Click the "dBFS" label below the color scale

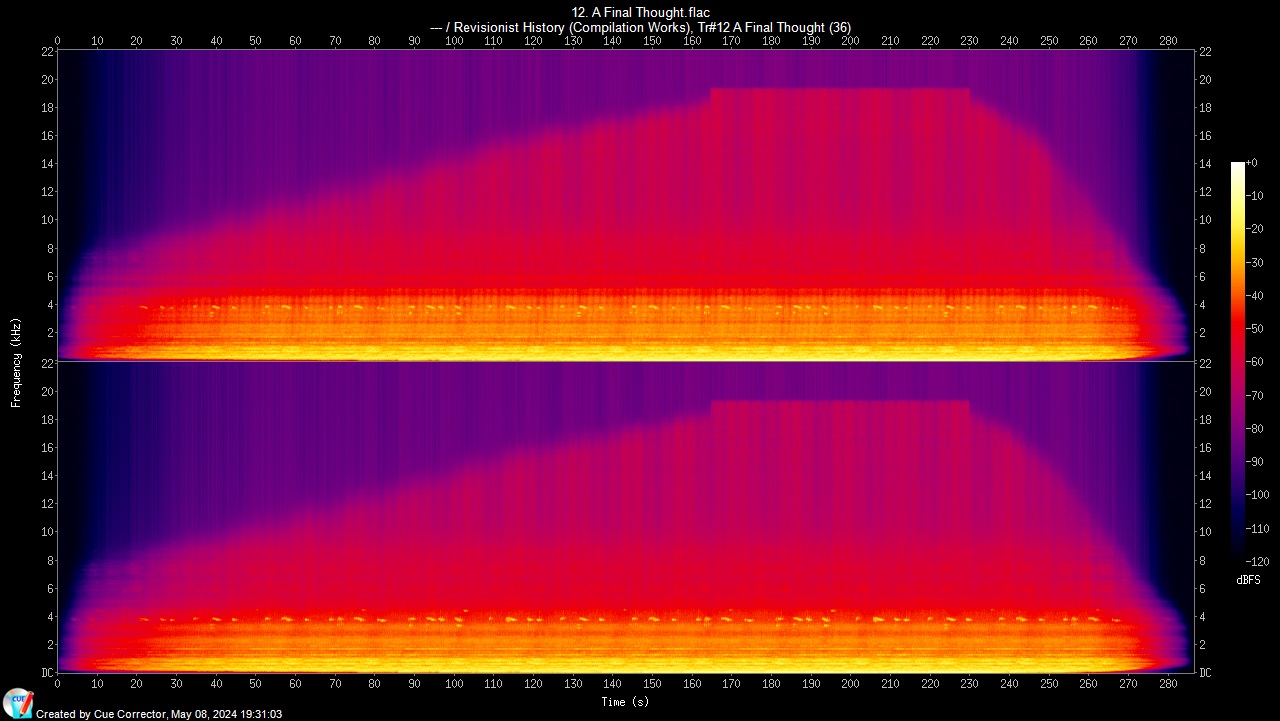(1248, 580)
